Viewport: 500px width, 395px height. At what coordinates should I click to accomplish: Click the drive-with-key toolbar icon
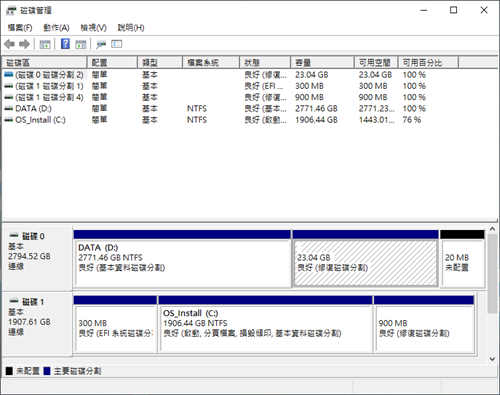pos(101,44)
